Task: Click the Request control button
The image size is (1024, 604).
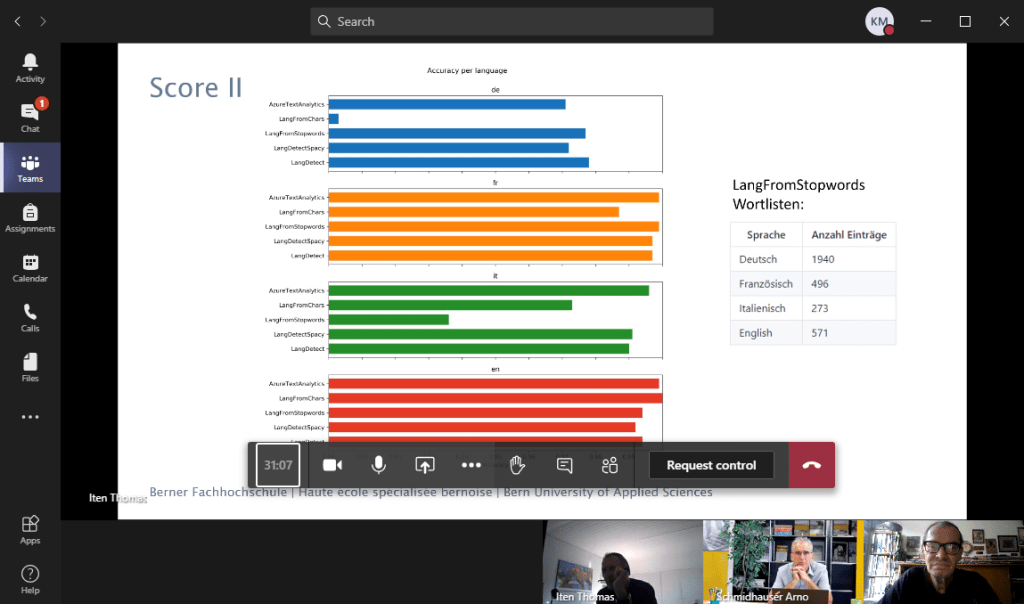Action: 711,465
